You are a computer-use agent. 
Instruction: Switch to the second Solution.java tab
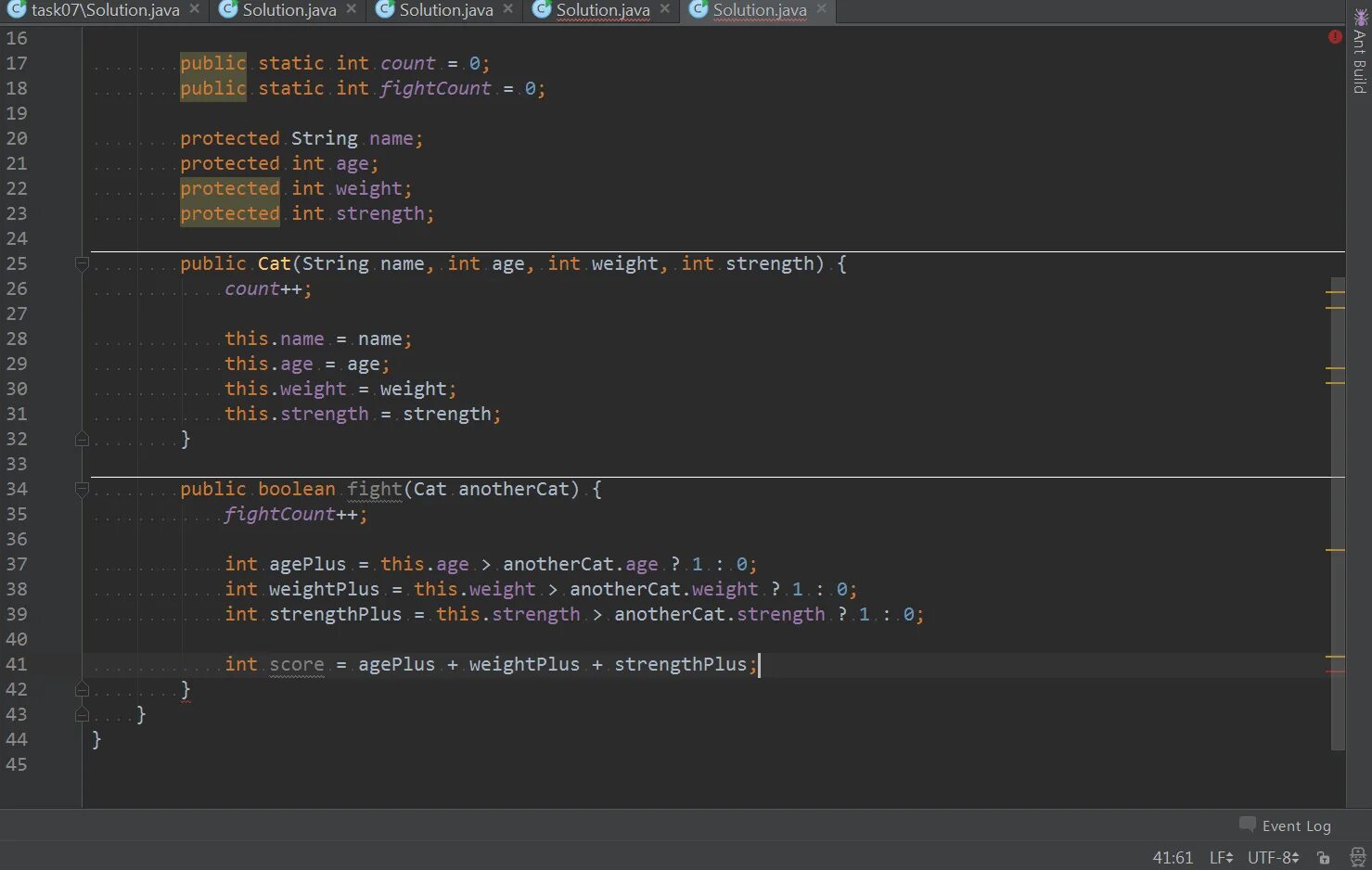288,10
